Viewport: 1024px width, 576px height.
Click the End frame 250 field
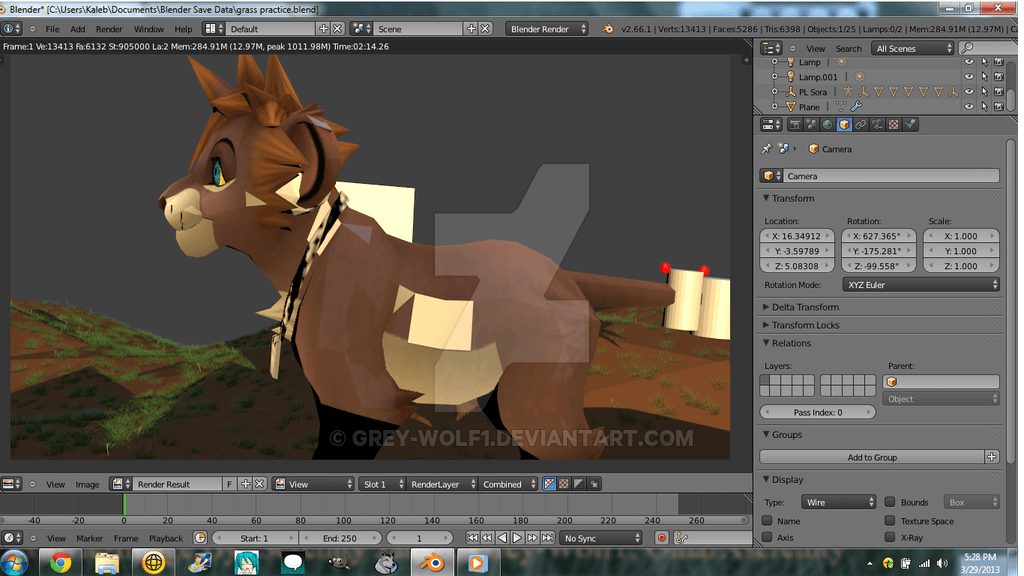(340, 538)
